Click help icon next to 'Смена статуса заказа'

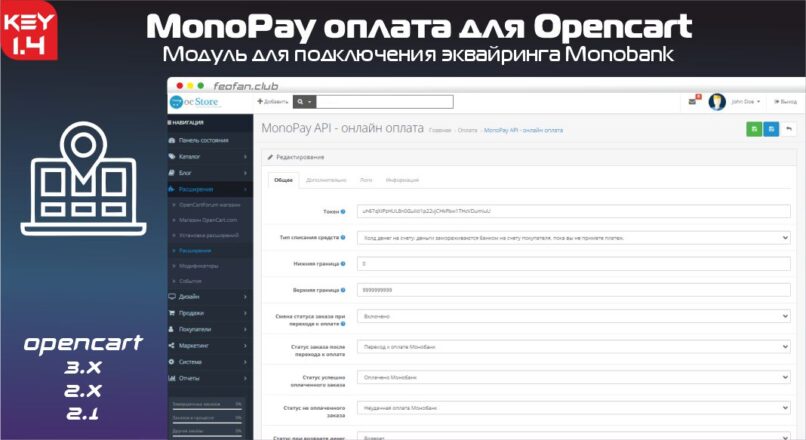[343, 324]
